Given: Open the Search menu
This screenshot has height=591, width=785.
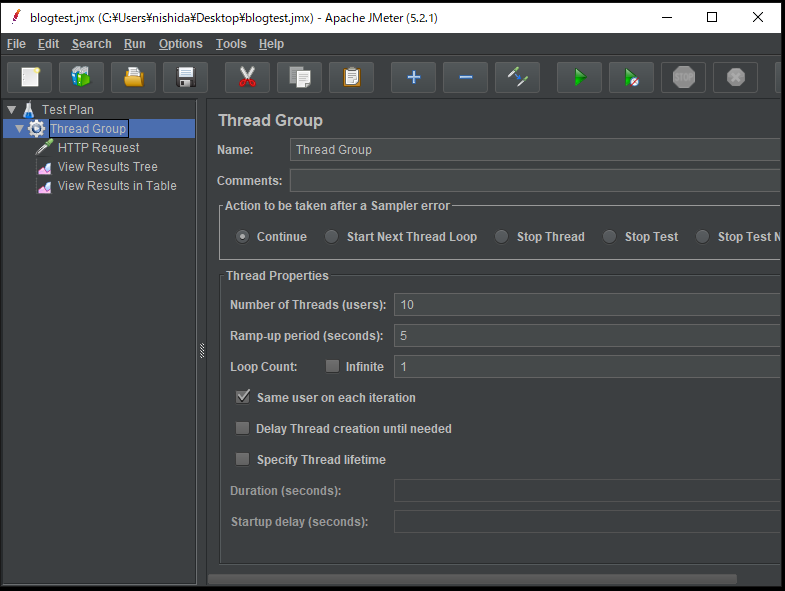Looking at the screenshot, I should click(92, 44).
